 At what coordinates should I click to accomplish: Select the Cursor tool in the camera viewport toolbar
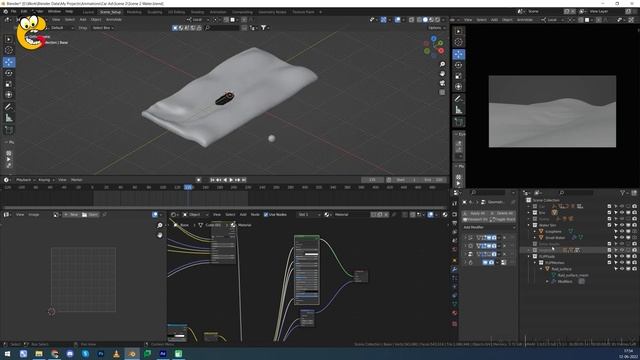459,42
